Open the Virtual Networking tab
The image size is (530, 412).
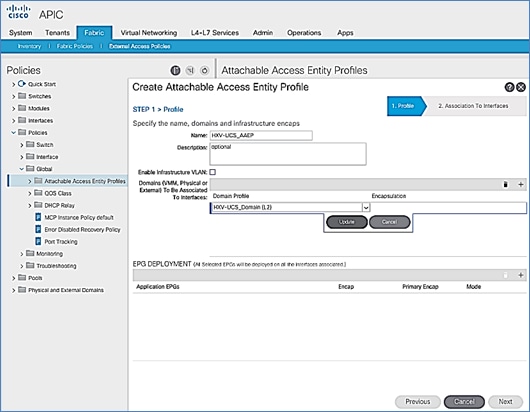[149, 33]
